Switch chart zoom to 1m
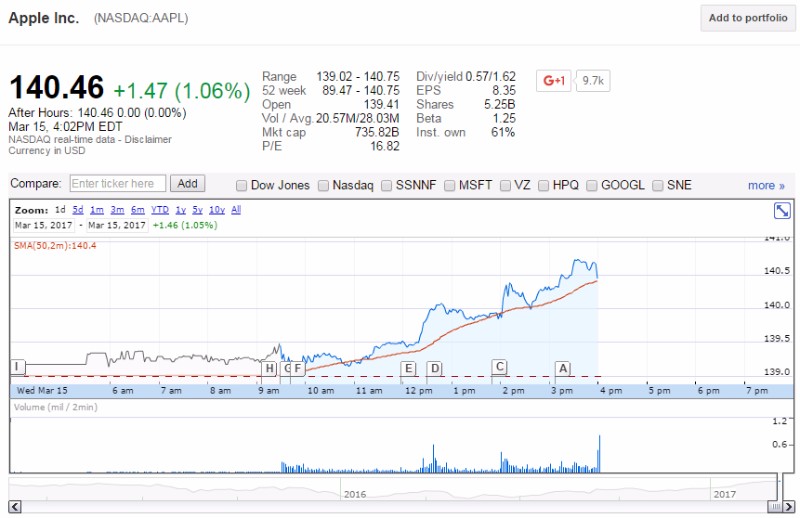Image resolution: width=800 pixels, height=518 pixels. click(97, 210)
